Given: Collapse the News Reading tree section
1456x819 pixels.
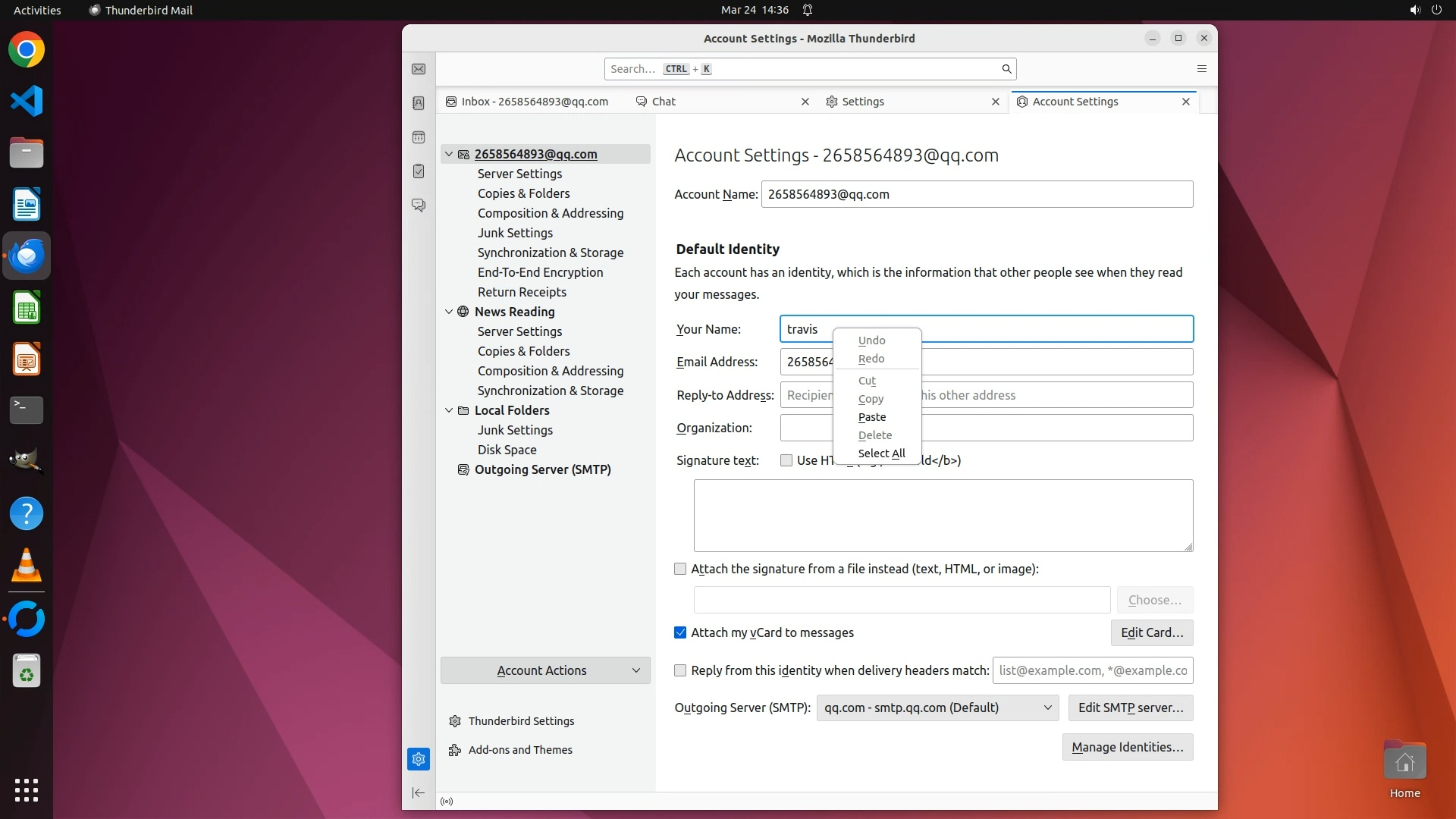Looking at the screenshot, I should coord(449,312).
